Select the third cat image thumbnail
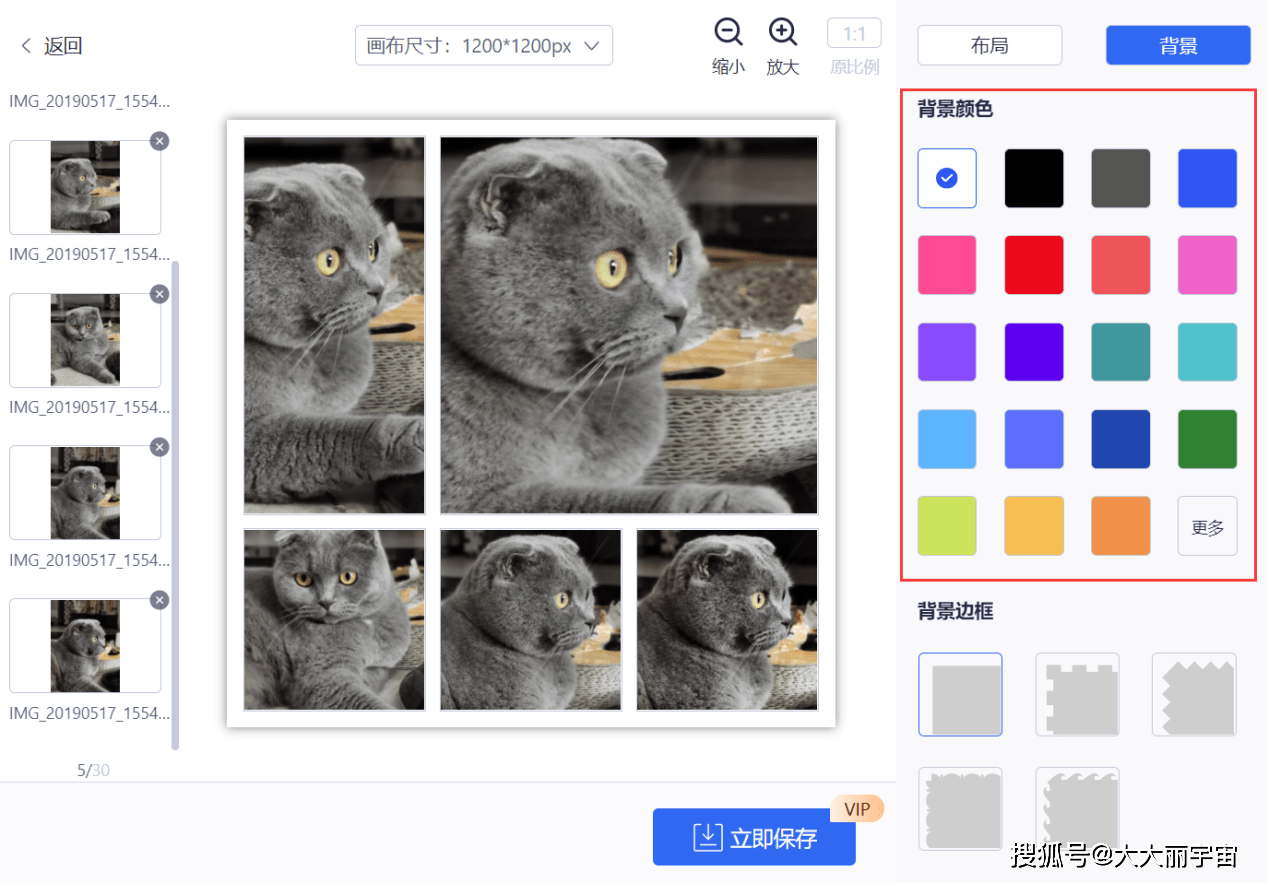Screen dimensions: 1268x883 85,493
